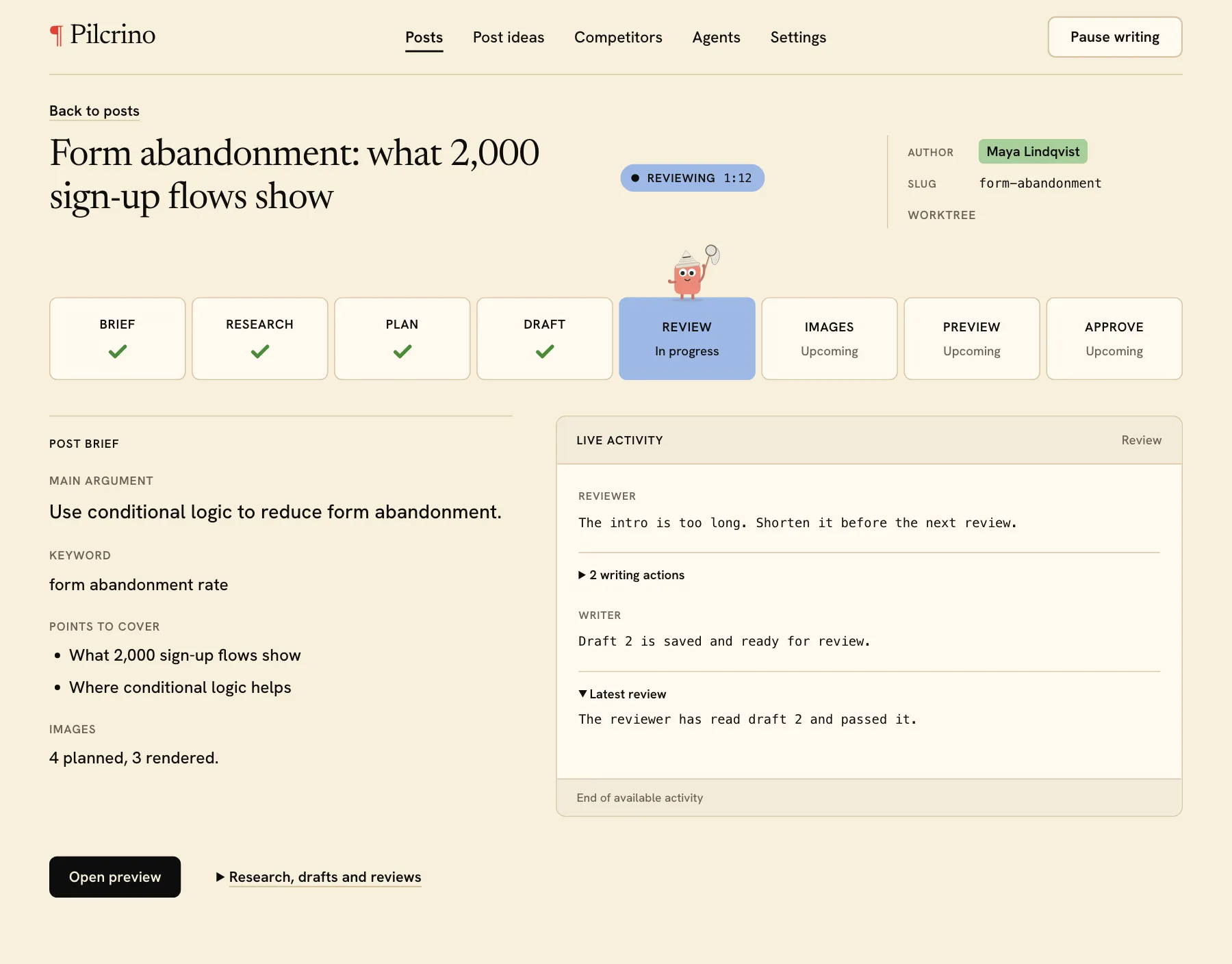Click the green checkmark in the Research stage

click(260, 351)
